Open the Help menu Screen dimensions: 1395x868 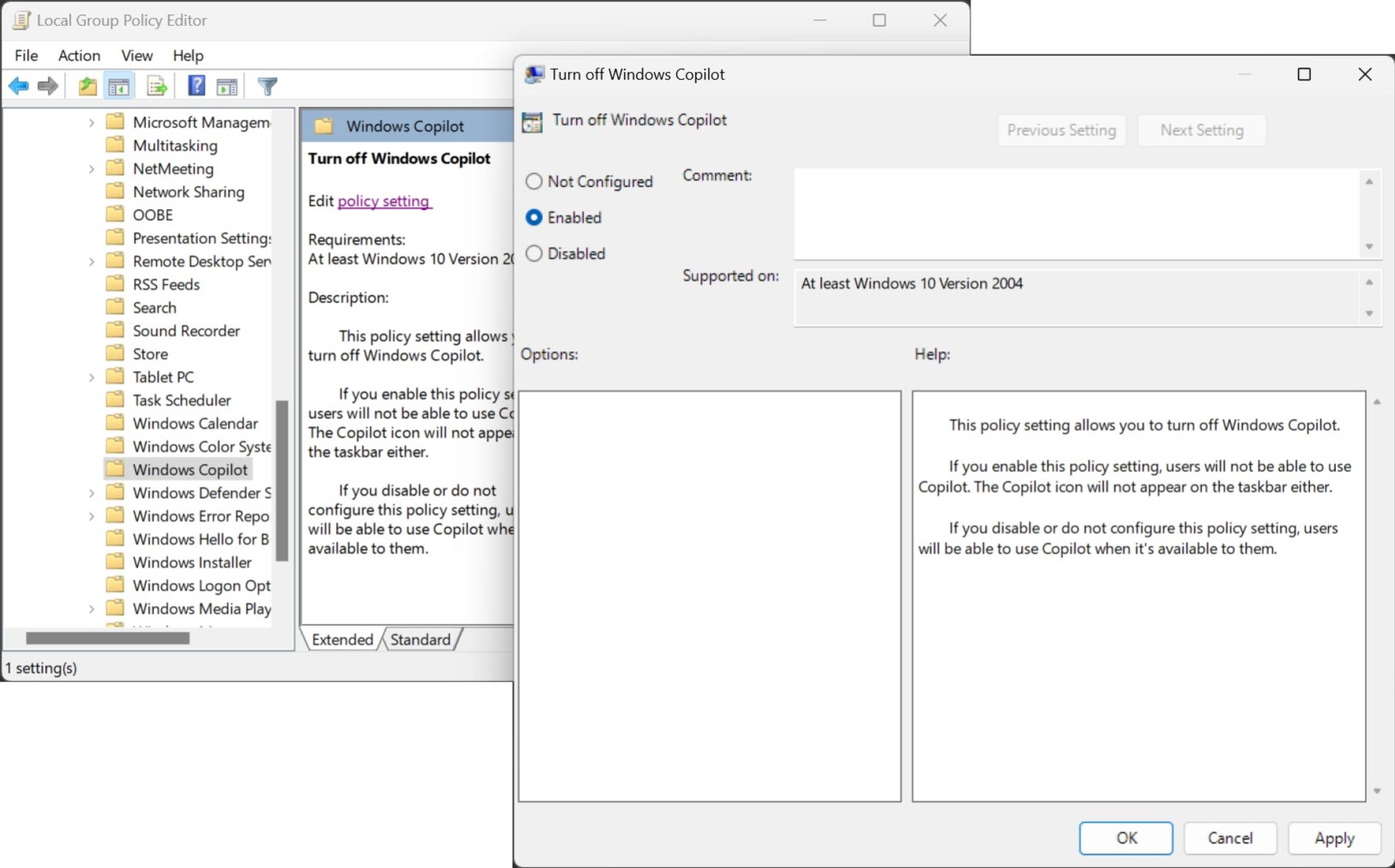coord(188,55)
